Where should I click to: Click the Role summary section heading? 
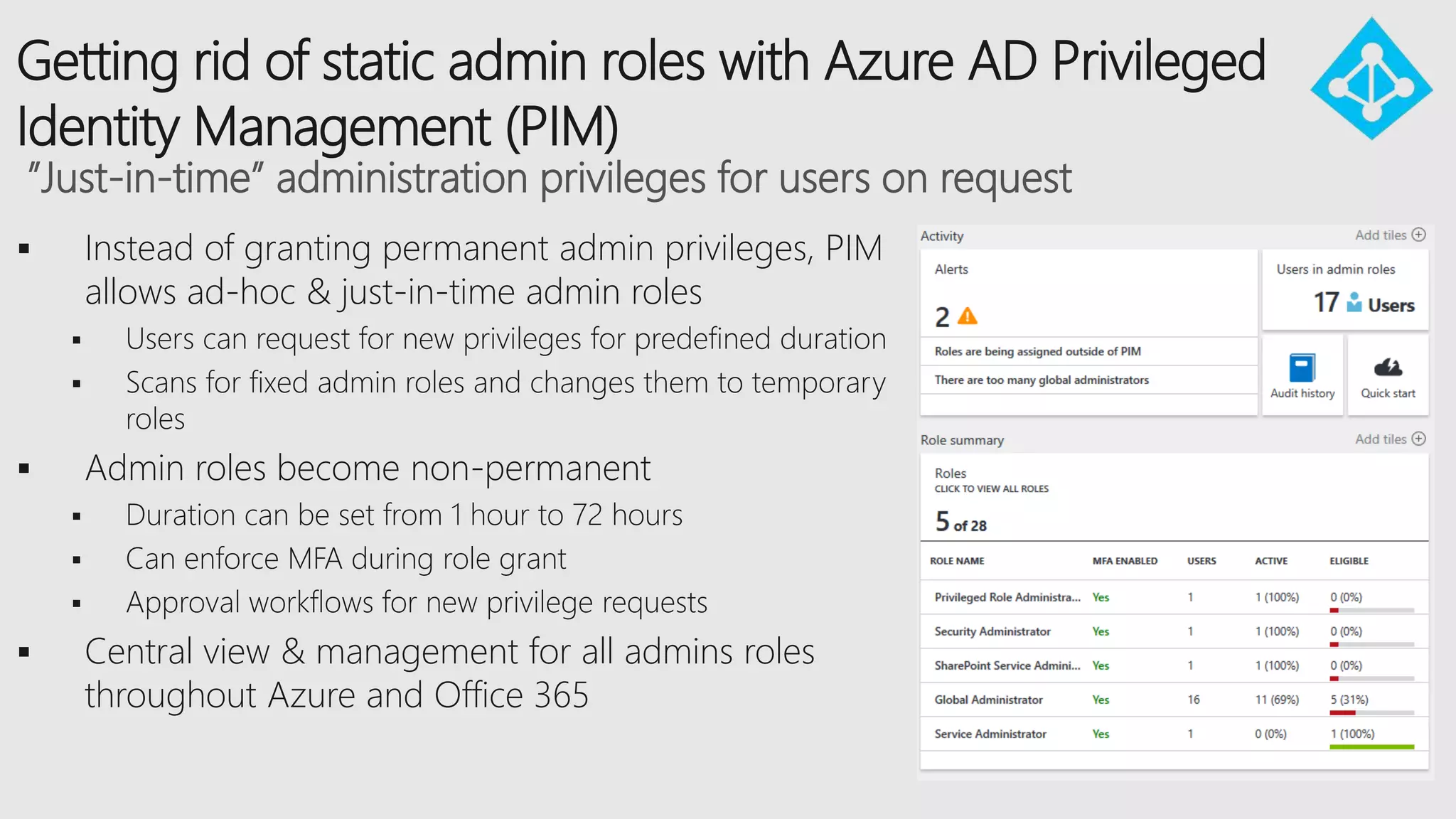coord(962,440)
